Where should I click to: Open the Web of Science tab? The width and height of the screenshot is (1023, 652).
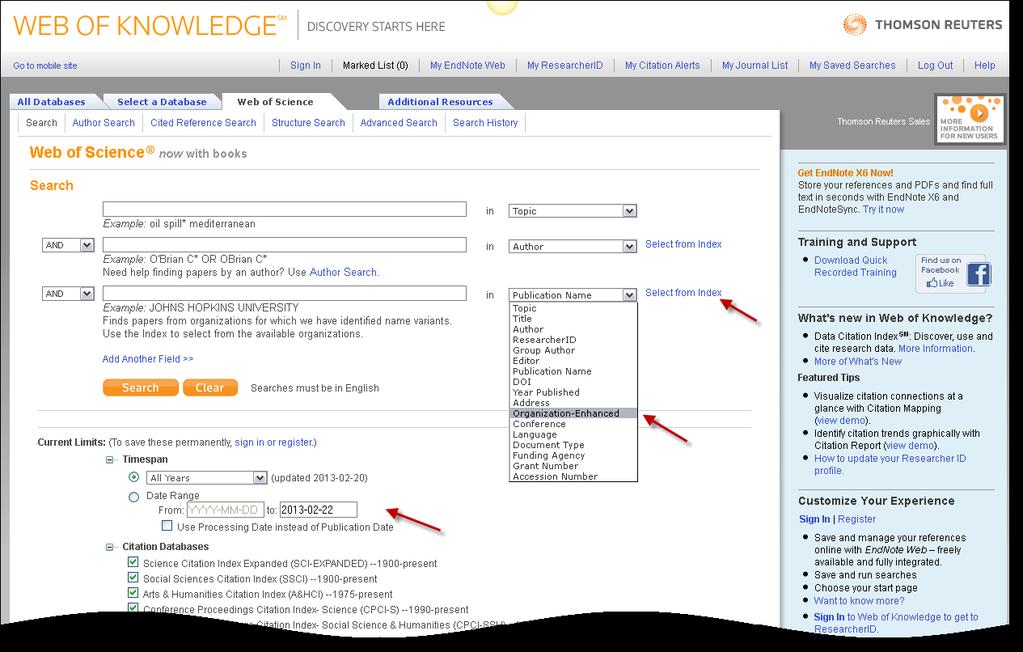click(275, 102)
